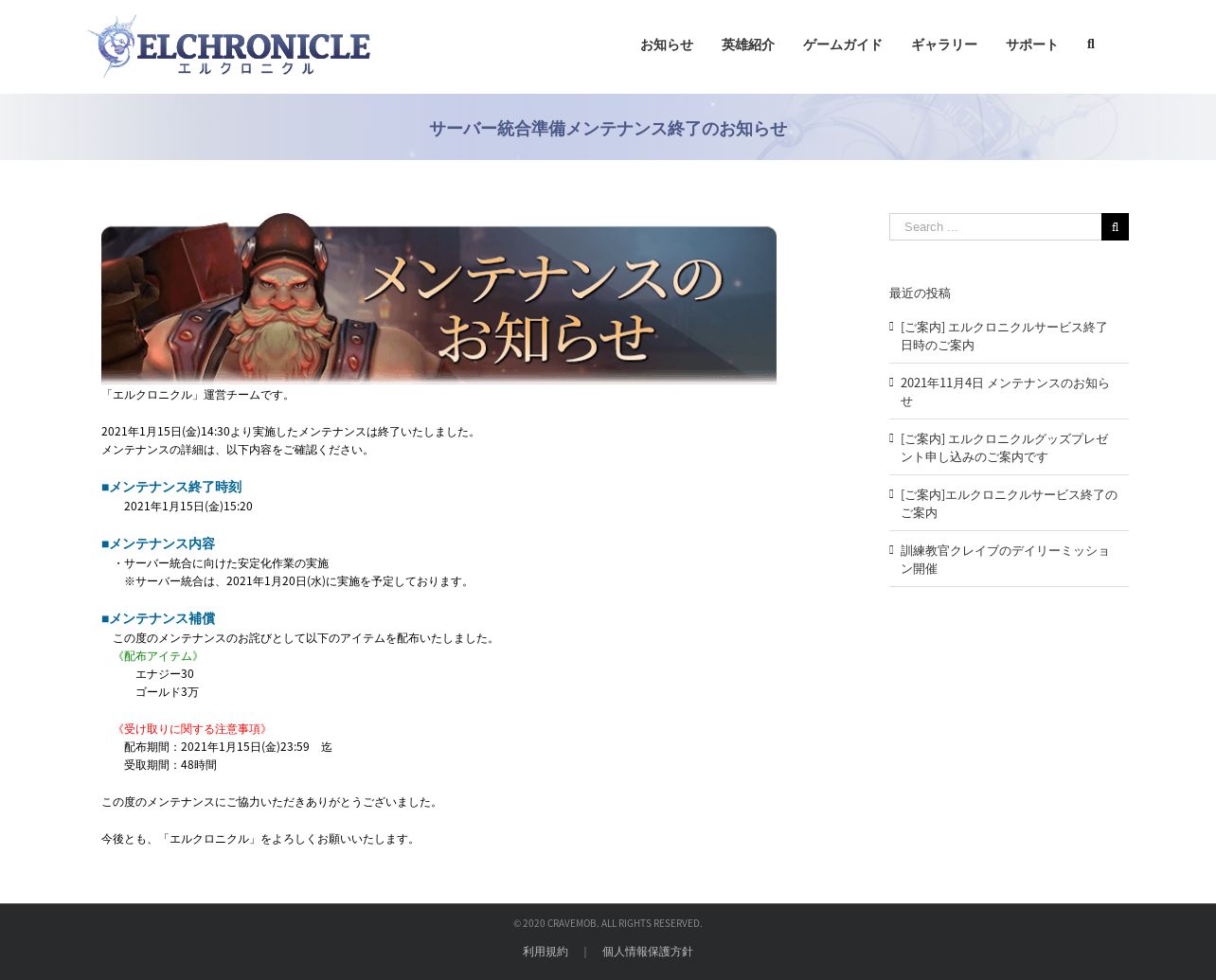The height and width of the screenshot is (980, 1216).
Task: Open the ギャラリー menu
Action: 944,45
